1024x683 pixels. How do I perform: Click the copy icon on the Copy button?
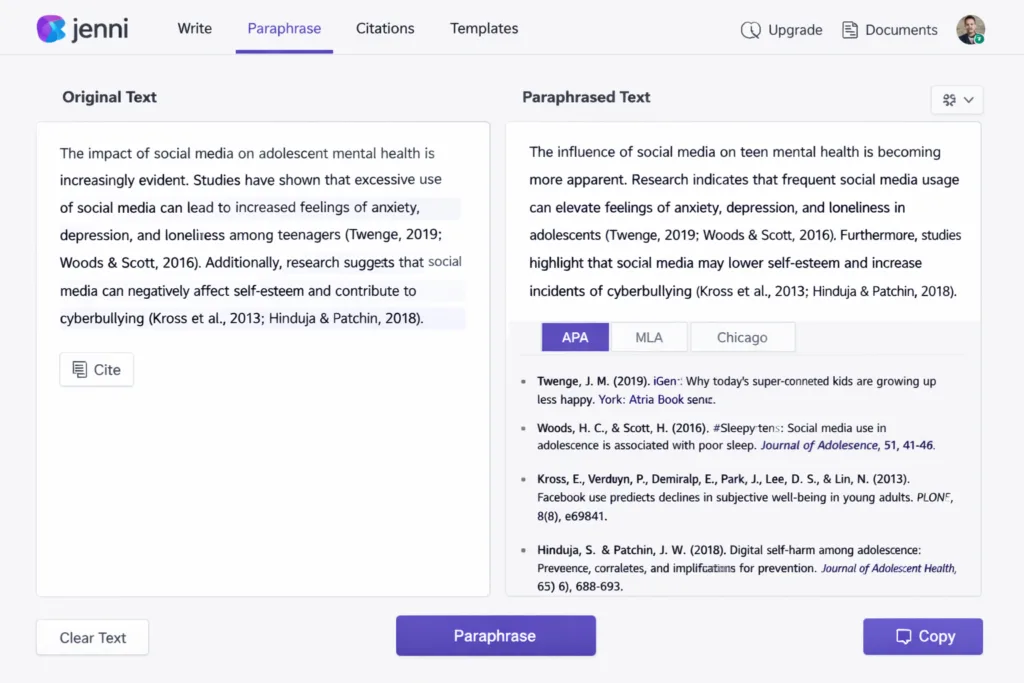click(901, 636)
